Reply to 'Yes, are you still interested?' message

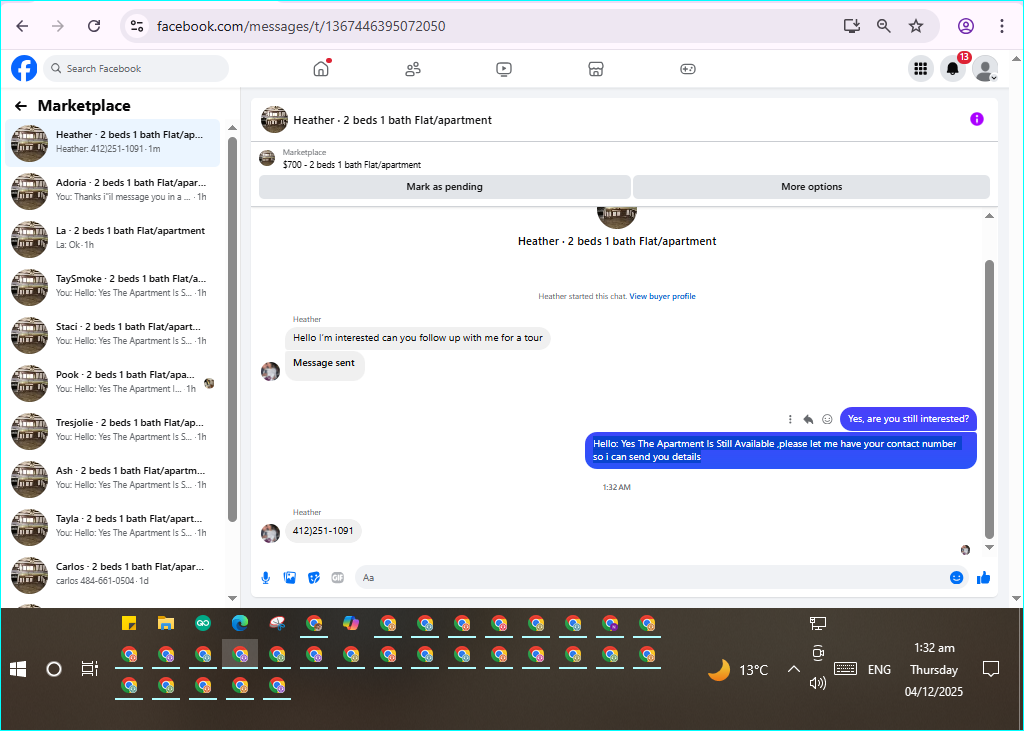808,419
